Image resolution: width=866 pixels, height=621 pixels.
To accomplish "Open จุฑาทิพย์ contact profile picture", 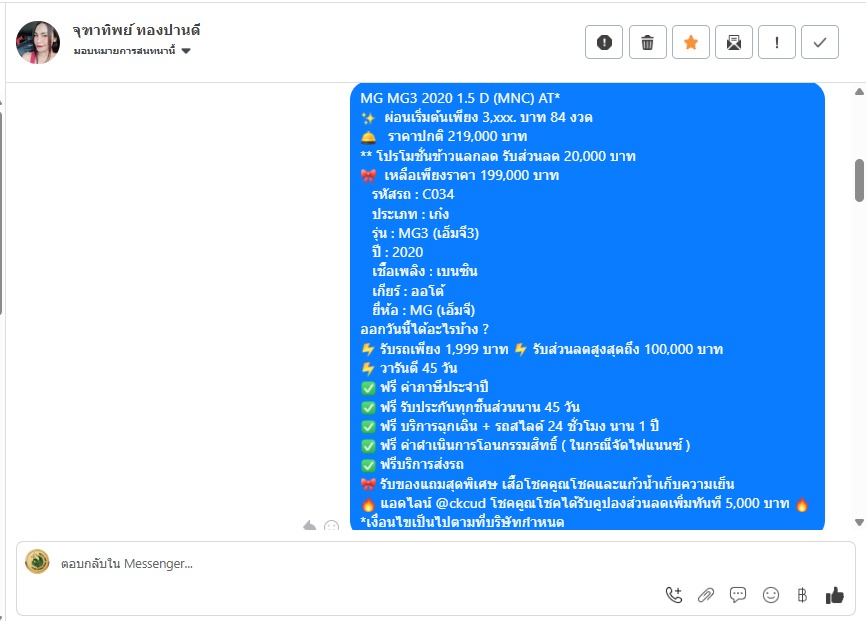I will [38, 43].
